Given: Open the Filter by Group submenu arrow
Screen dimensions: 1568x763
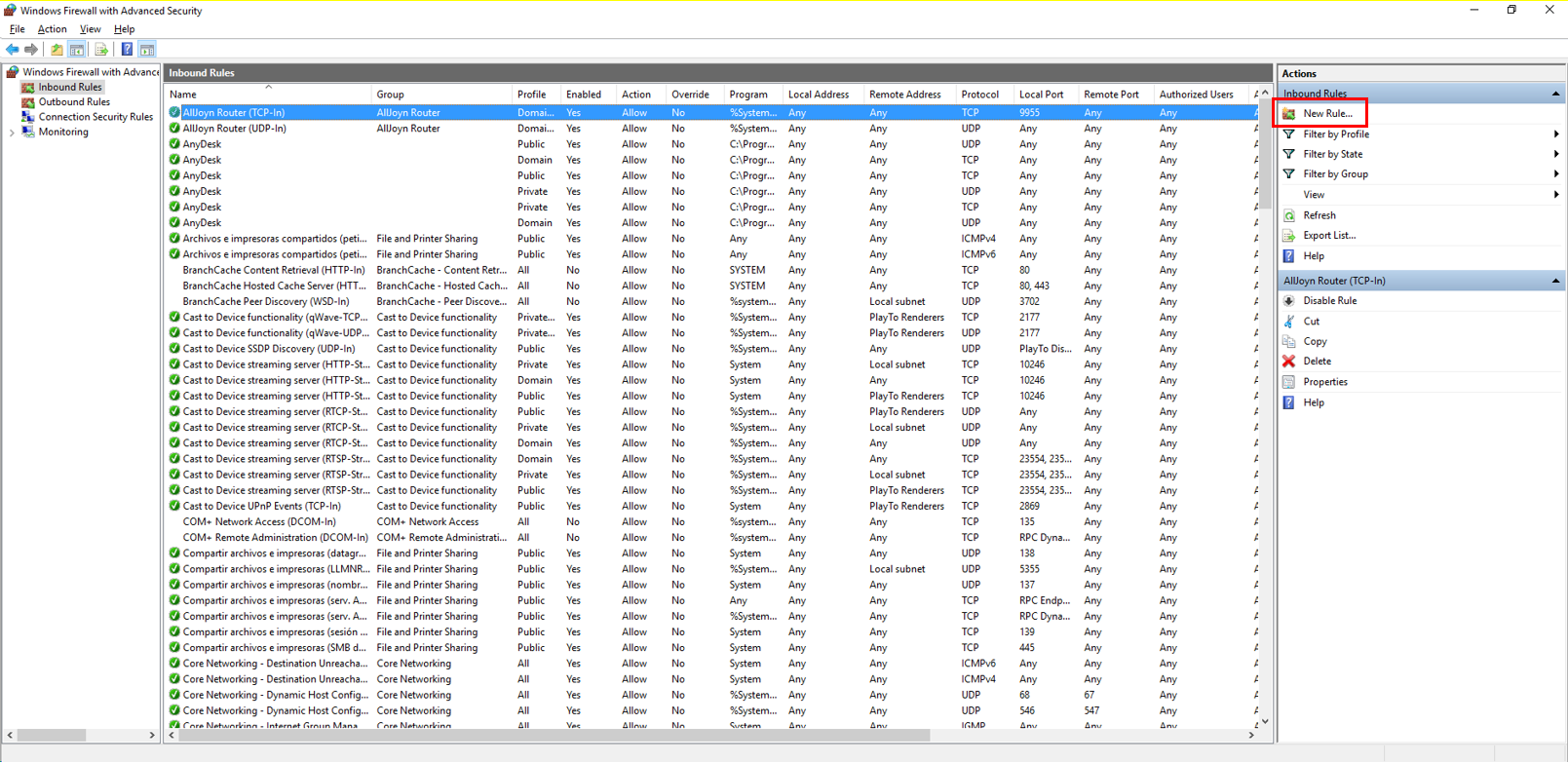Looking at the screenshot, I should 1556,174.
